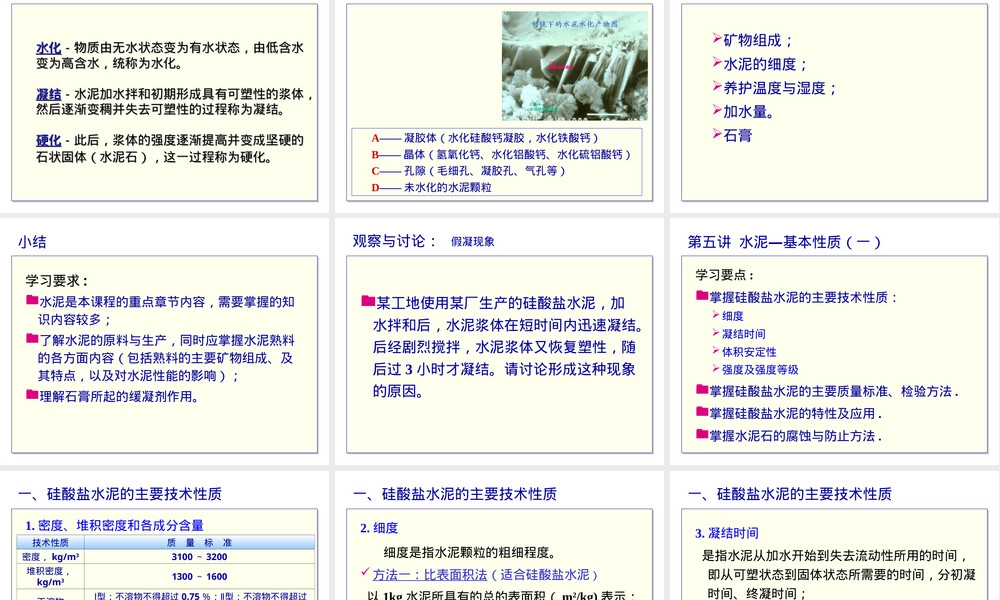
Task: Click the bullet 养护温度与湿度；
Action: click(775, 88)
